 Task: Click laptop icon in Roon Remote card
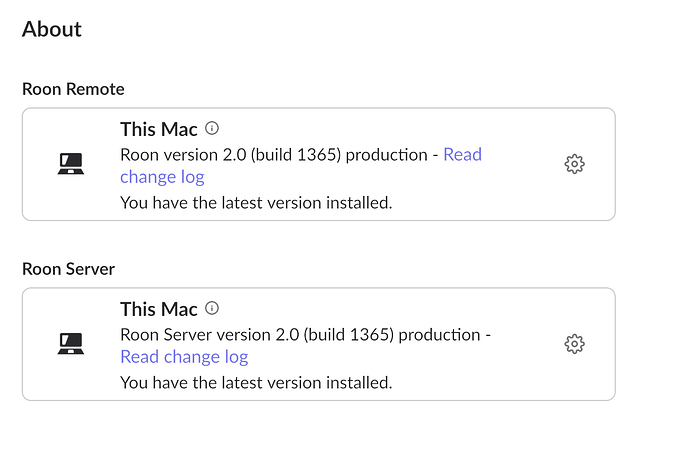pyautogui.click(x=71, y=164)
